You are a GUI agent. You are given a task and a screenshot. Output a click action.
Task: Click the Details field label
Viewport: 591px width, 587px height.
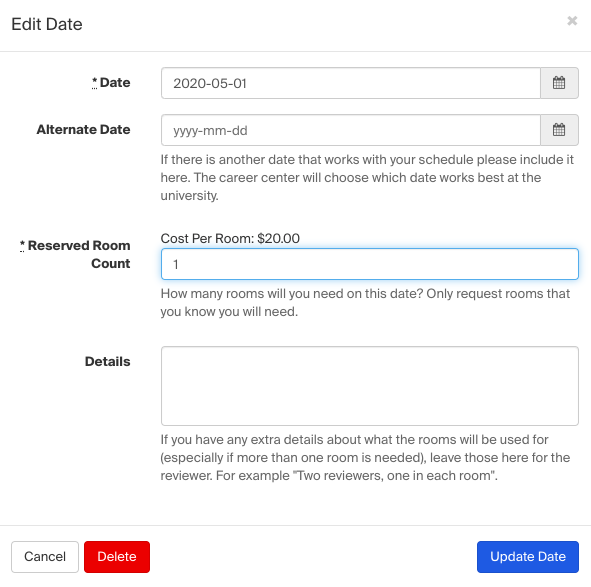pos(107,362)
